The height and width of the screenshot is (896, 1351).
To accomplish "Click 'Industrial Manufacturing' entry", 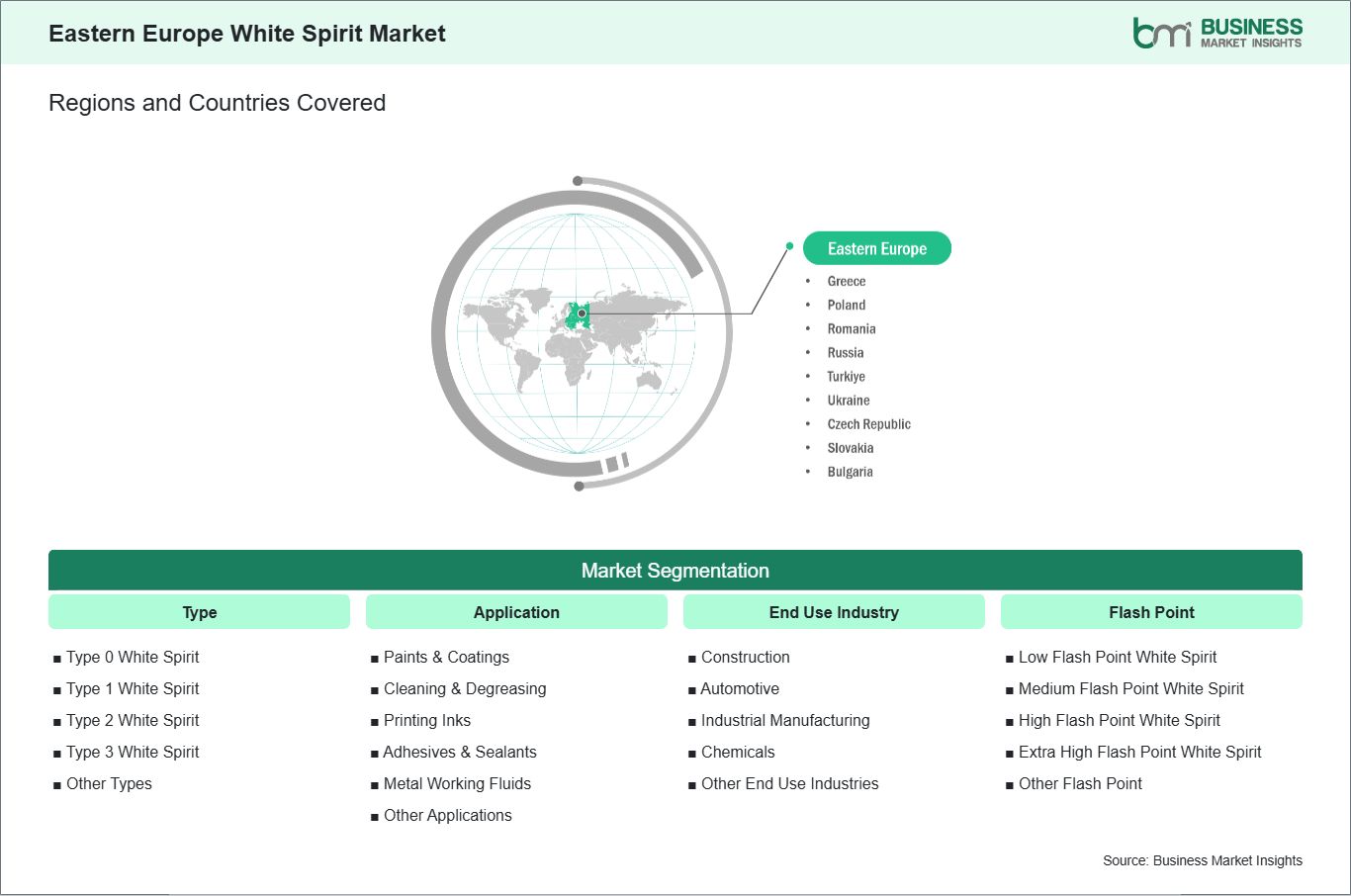I will coord(785,720).
